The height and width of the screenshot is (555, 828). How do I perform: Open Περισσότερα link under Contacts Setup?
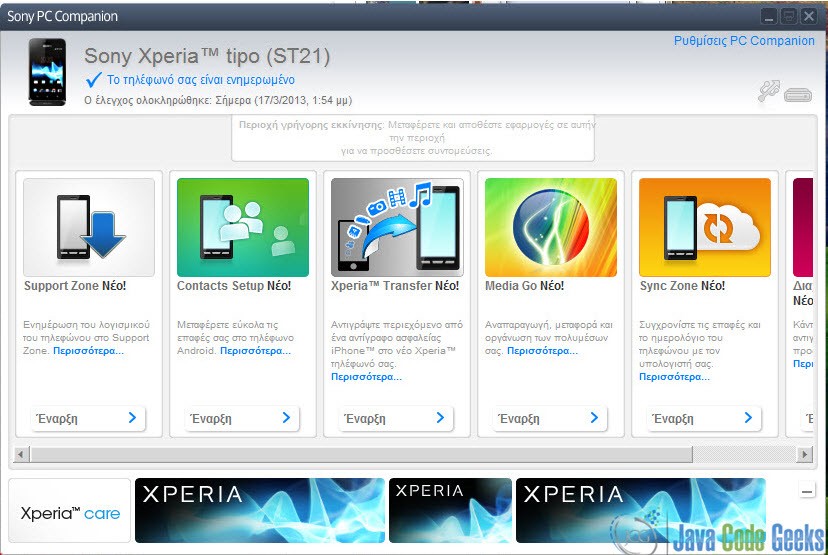(x=256, y=351)
